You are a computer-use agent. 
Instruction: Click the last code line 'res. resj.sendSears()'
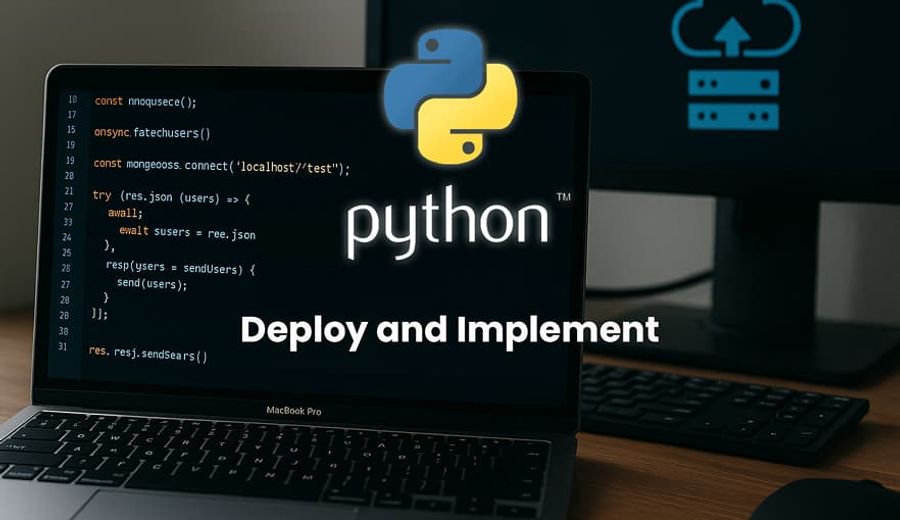coord(148,354)
